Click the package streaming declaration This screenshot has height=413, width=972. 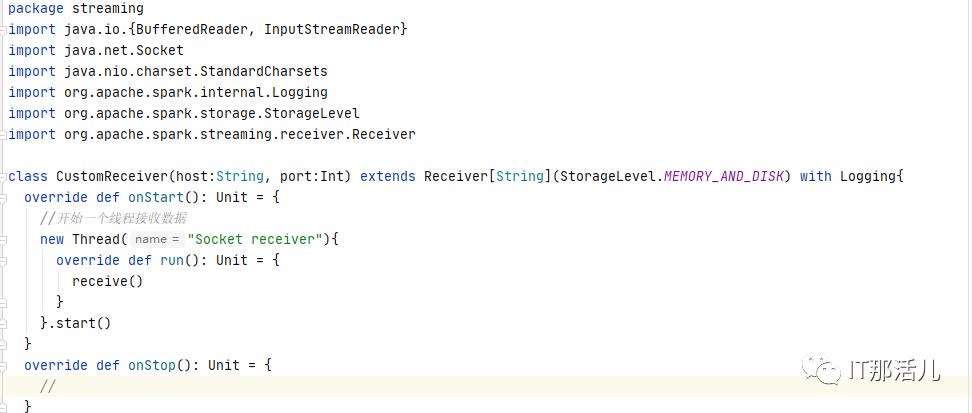pos(76,9)
